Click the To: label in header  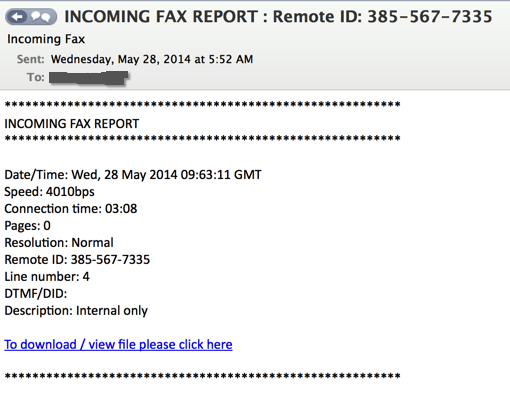pos(35,77)
